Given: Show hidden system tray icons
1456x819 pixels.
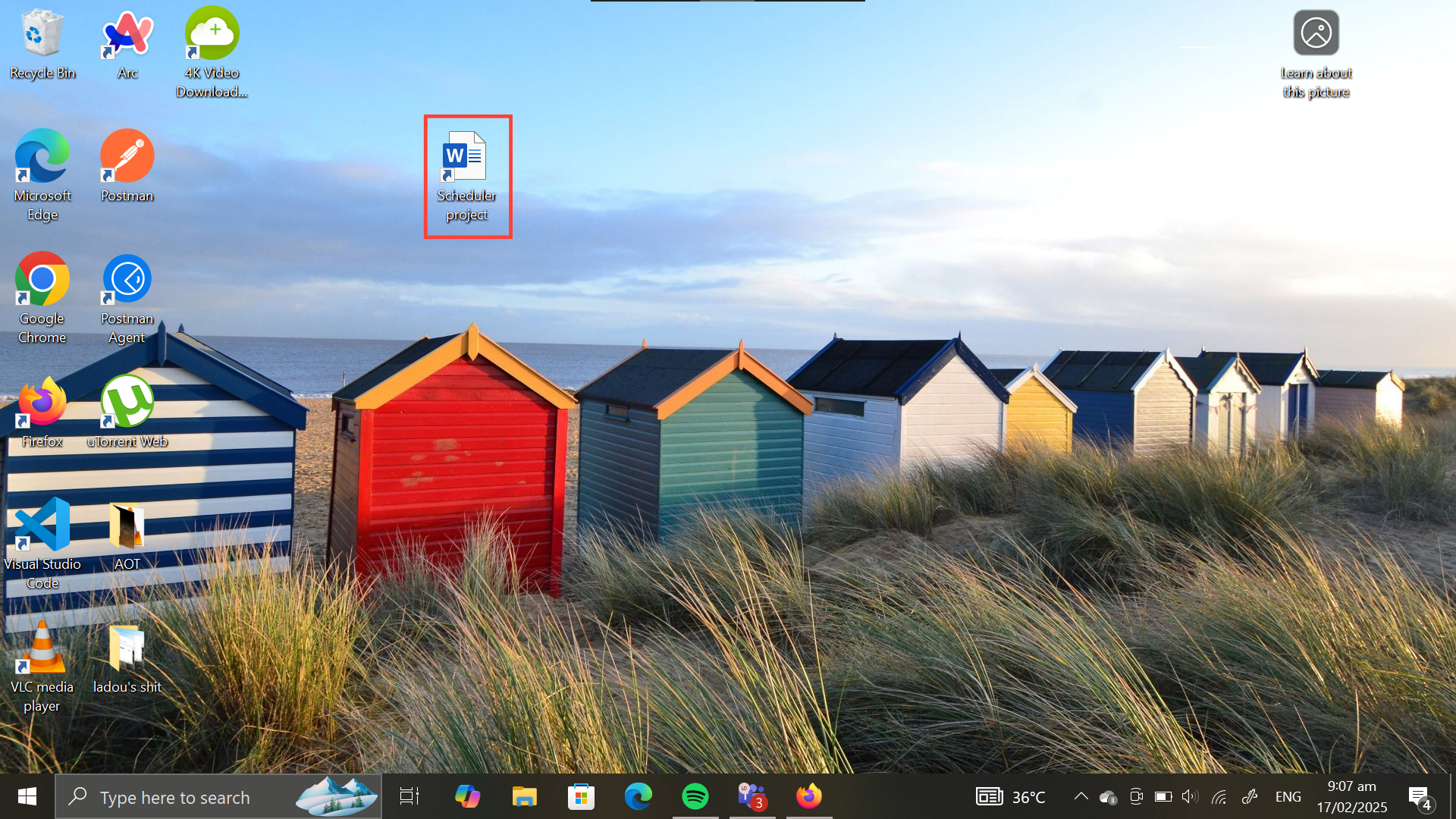Looking at the screenshot, I should (1081, 796).
